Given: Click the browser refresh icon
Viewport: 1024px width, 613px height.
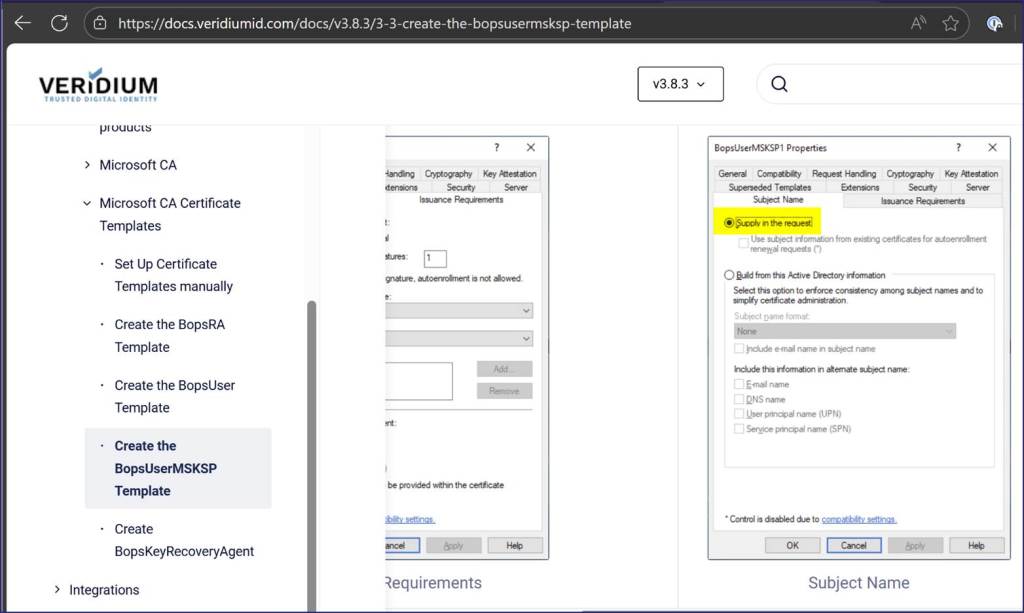Looking at the screenshot, I should point(59,23).
